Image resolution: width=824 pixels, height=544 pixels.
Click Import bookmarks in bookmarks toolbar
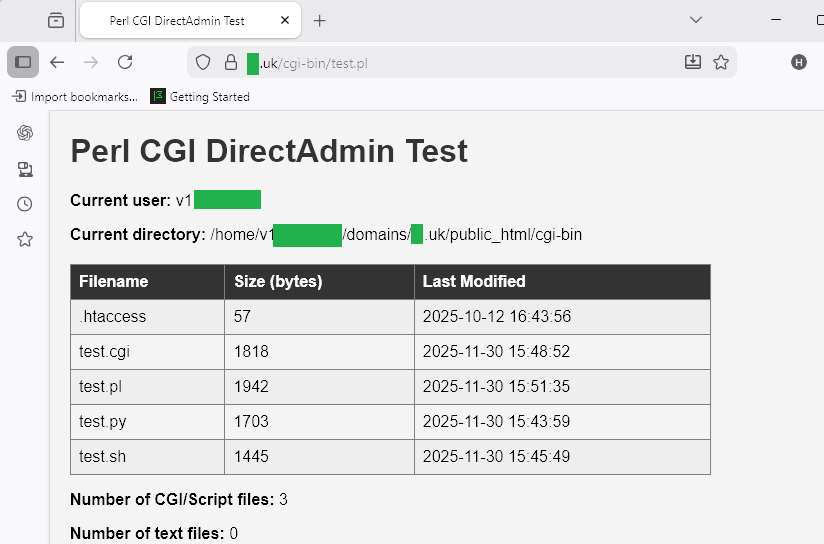coord(75,97)
